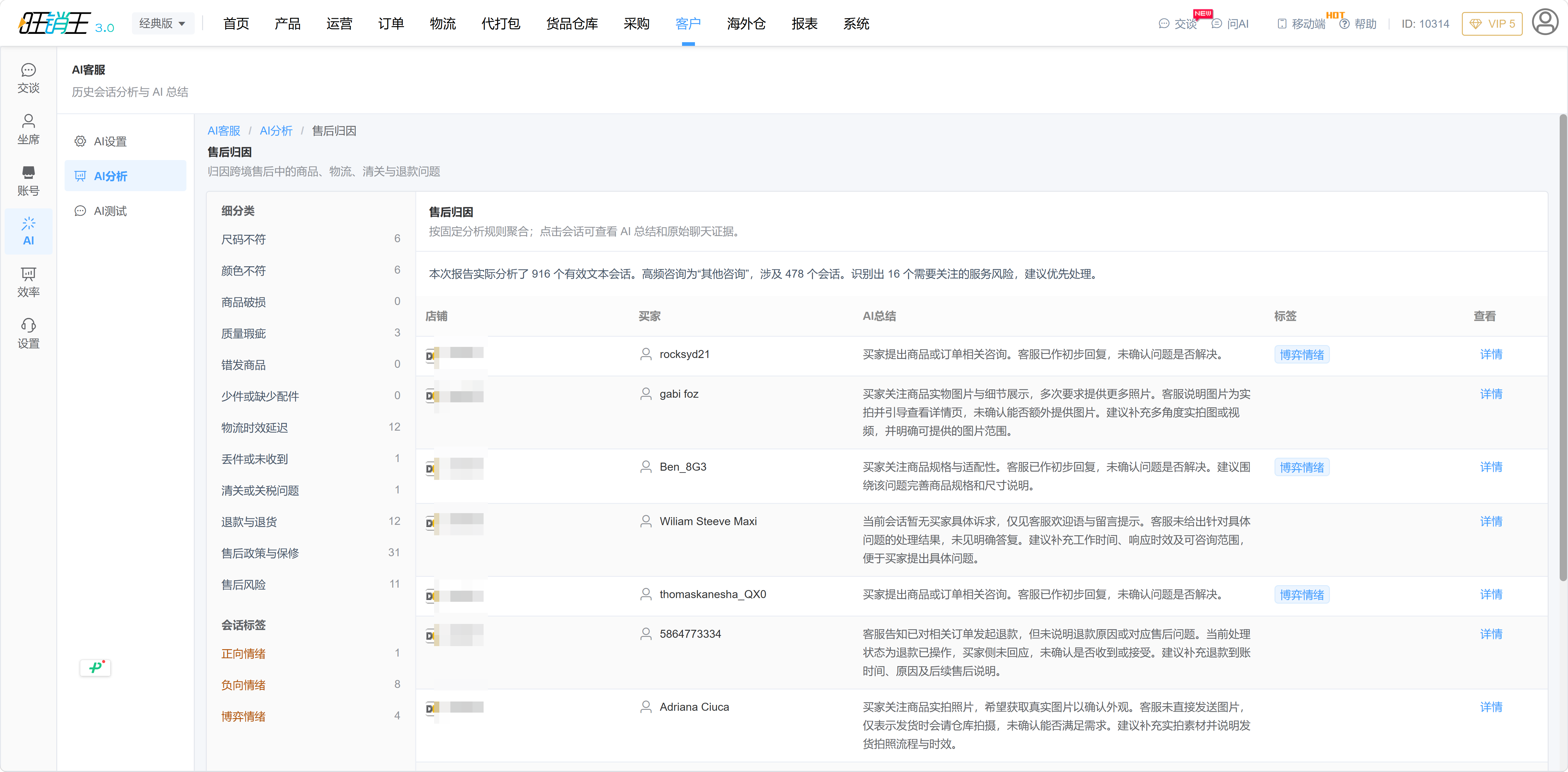Open 详情 for buyer rocksyd21

pyautogui.click(x=1491, y=354)
